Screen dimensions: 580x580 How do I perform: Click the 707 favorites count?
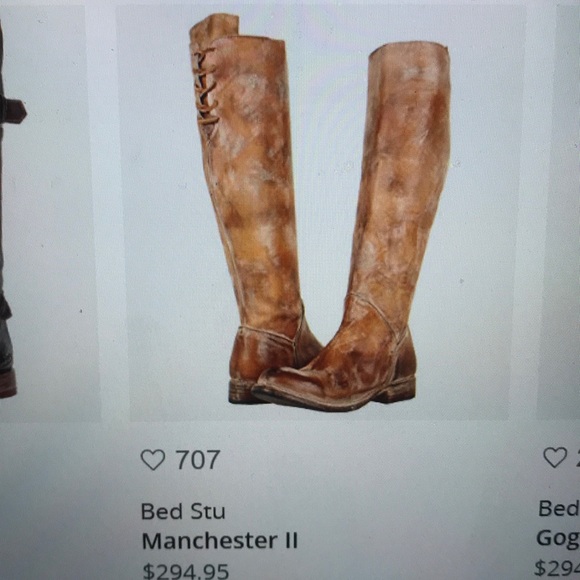(198, 459)
